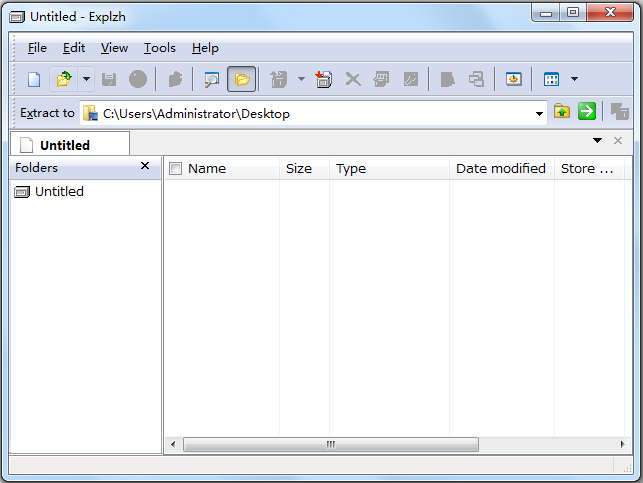
Task: Open the view layout dropdown arrow
Action: coord(574,79)
